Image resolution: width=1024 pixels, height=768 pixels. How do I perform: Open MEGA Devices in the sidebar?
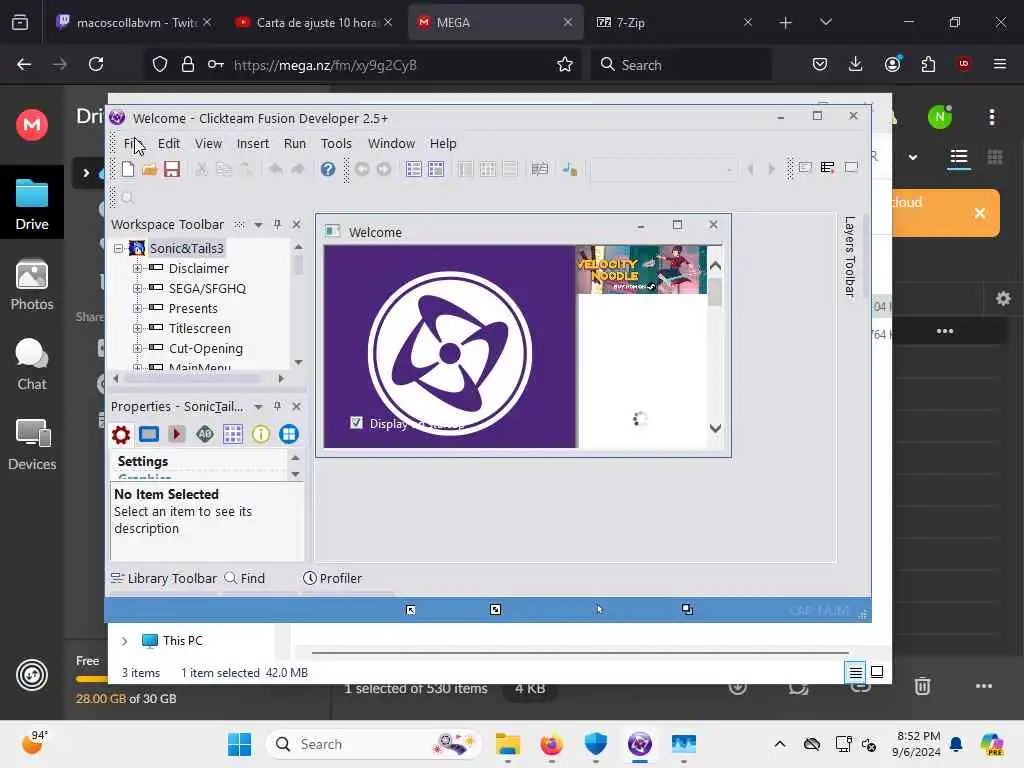tap(32, 445)
